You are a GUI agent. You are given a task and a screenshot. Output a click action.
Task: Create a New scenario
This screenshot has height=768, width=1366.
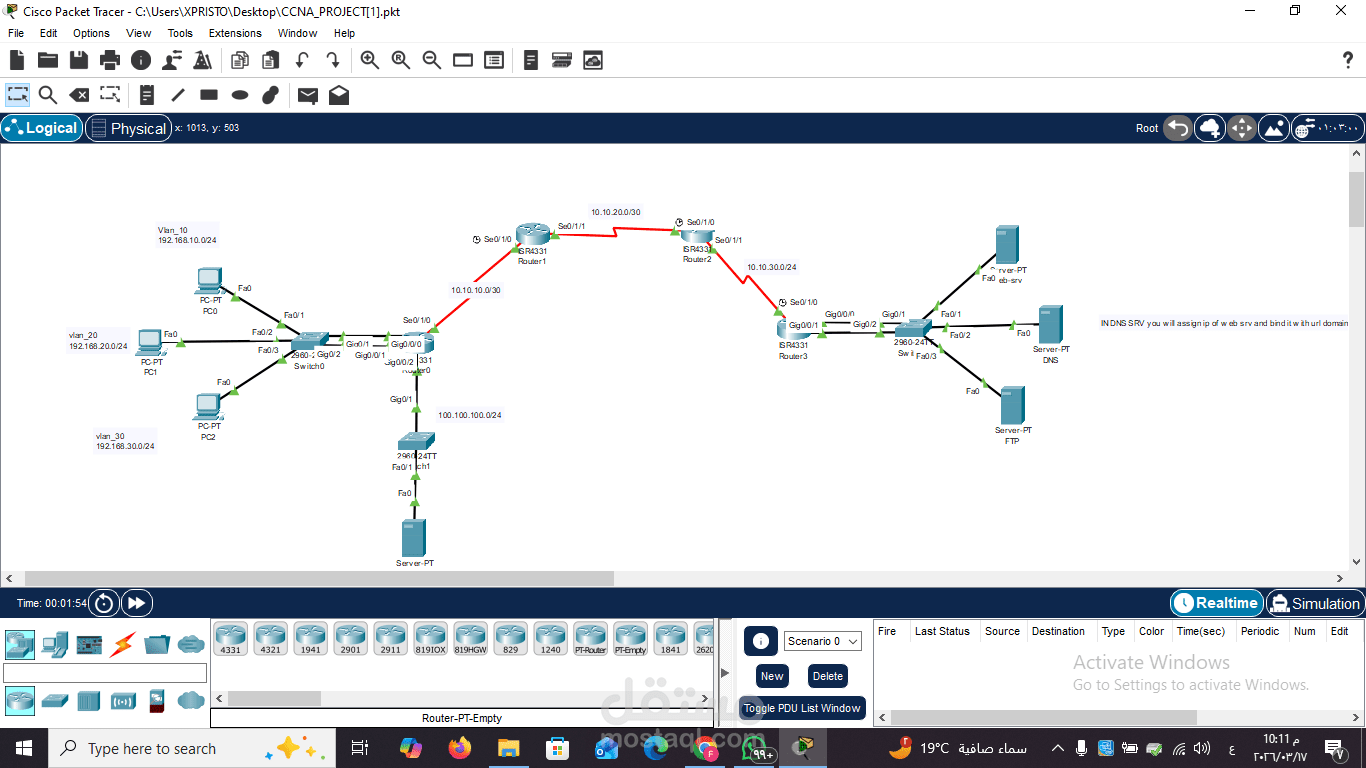[771, 676]
